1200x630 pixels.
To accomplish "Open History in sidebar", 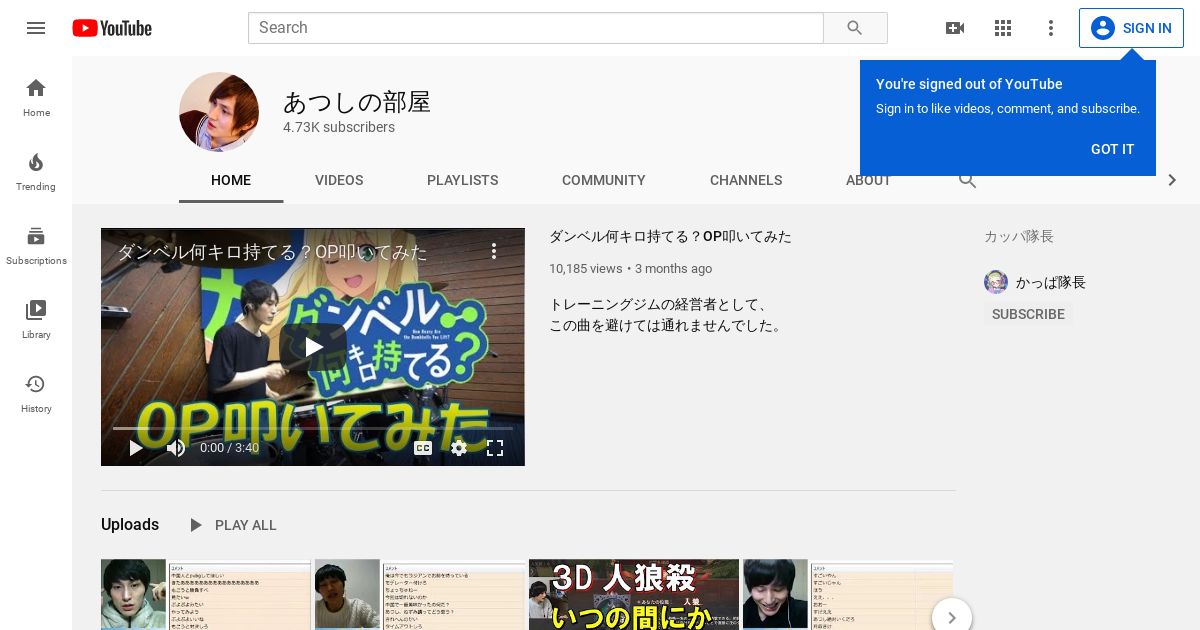I will coord(36,393).
